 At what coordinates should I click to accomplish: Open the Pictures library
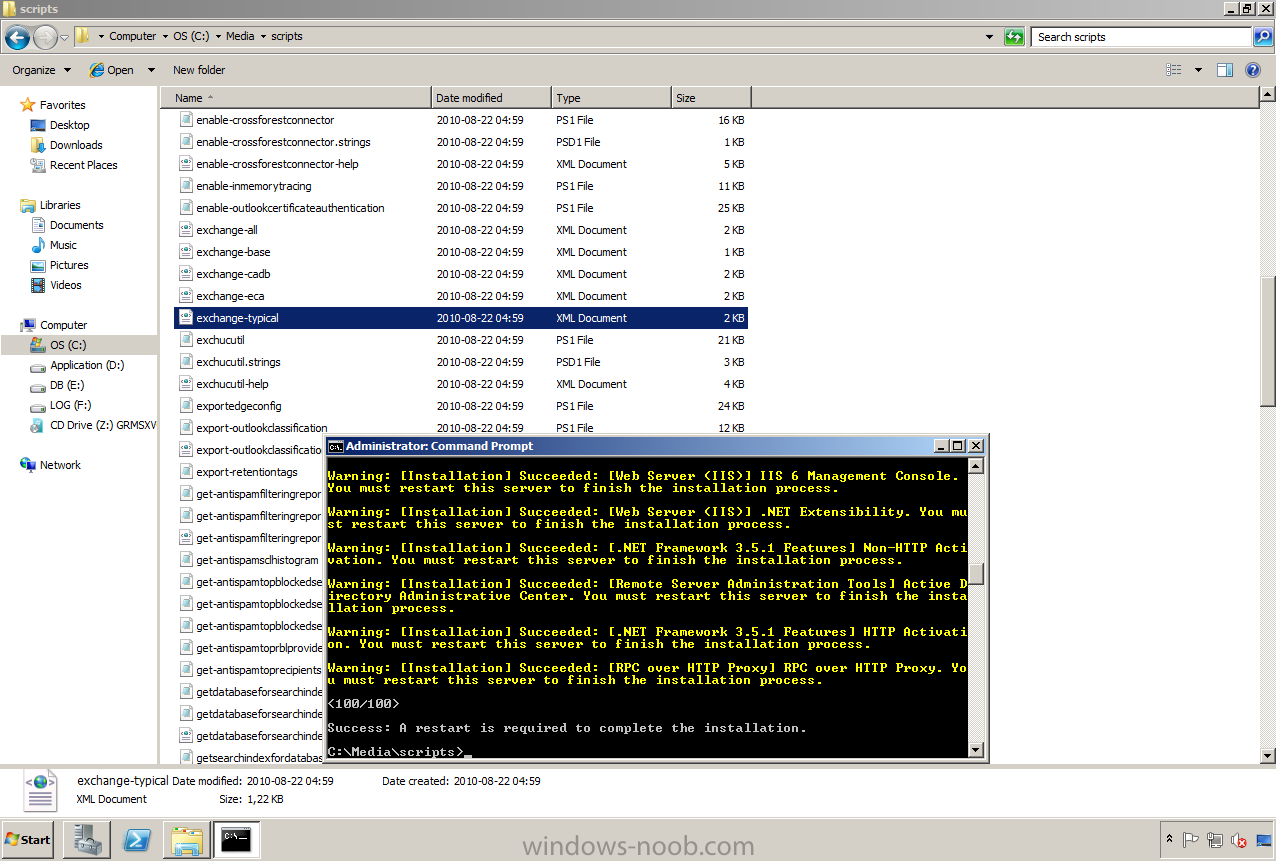69,265
